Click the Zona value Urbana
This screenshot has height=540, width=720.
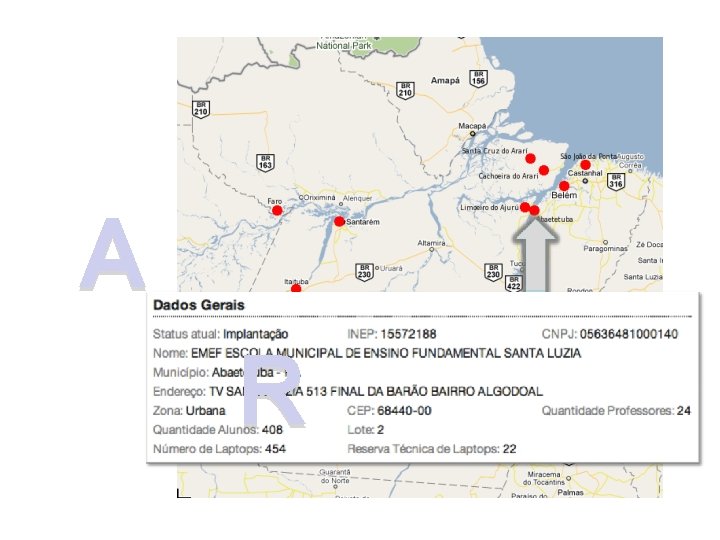click(x=206, y=411)
